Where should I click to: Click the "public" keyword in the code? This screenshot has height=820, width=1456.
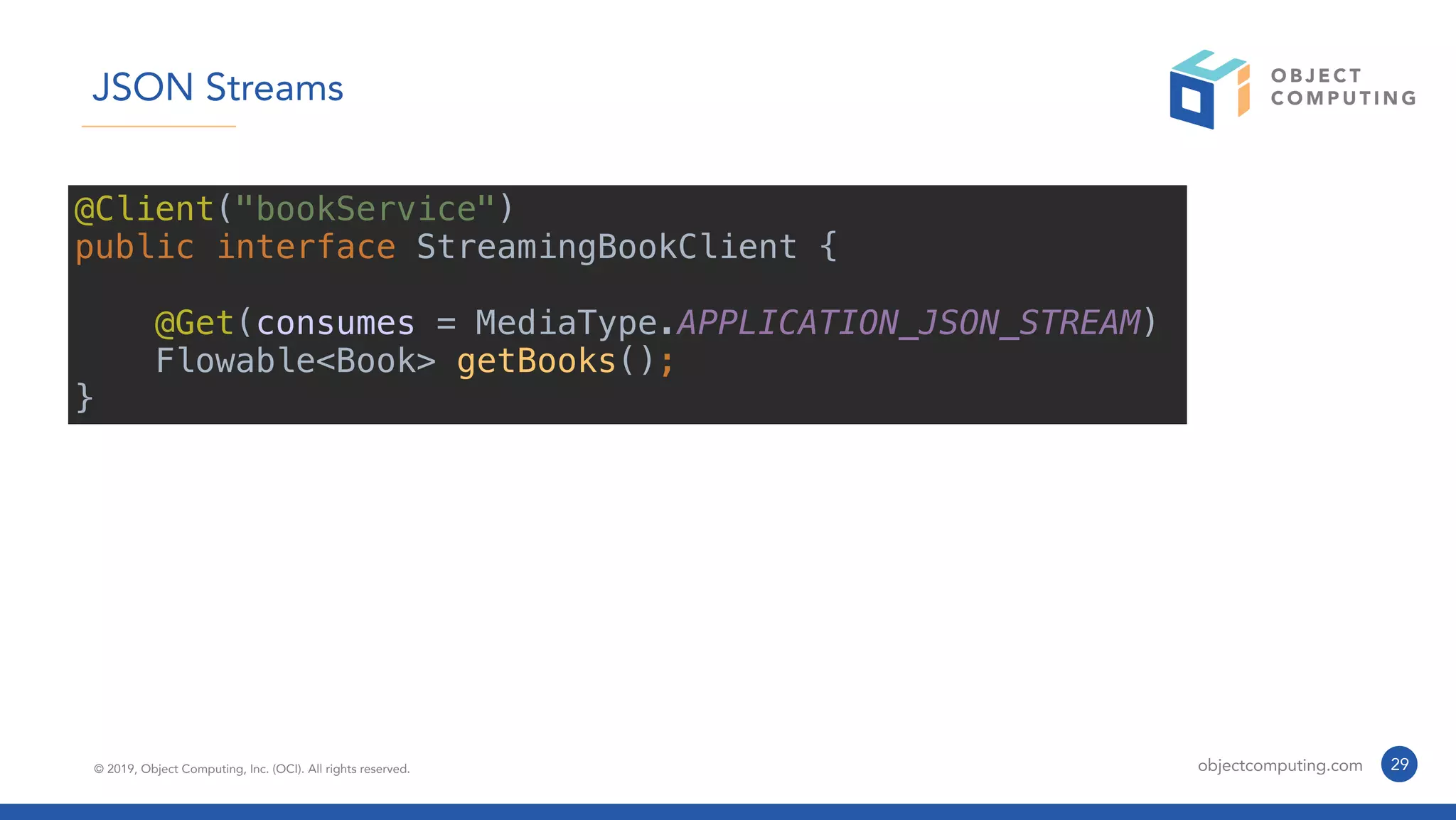click(x=134, y=247)
